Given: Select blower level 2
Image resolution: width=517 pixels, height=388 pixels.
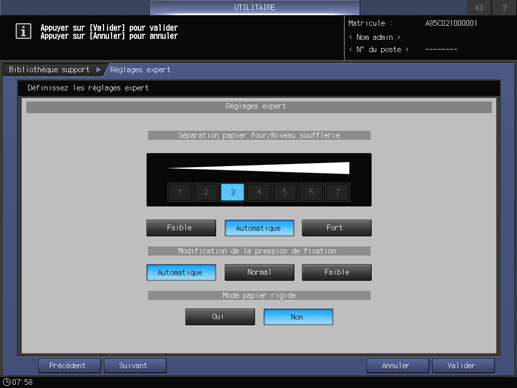Looking at the screenshot, I should coord(206,192).
